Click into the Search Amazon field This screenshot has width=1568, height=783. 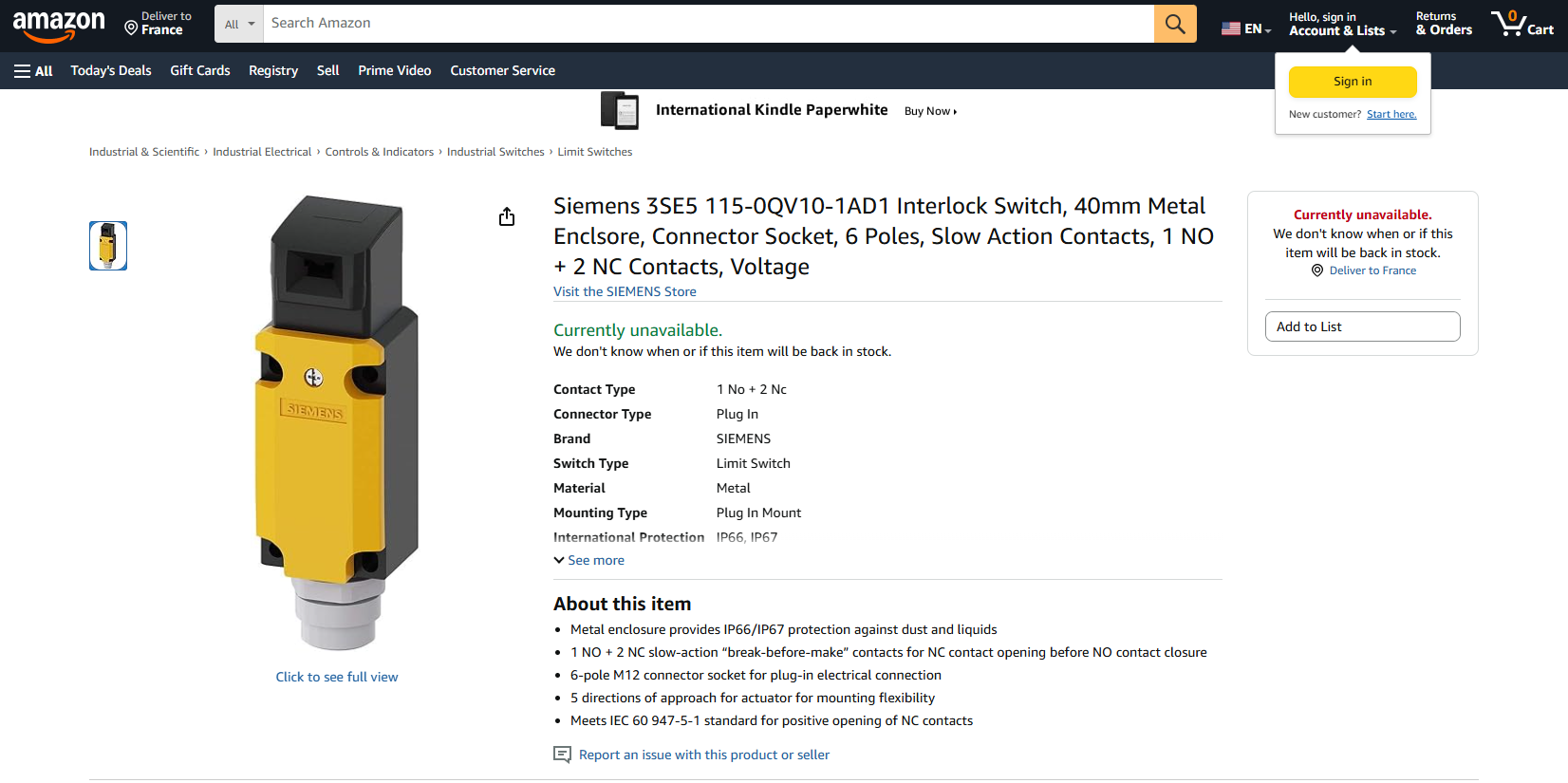(x=707, y=24)
